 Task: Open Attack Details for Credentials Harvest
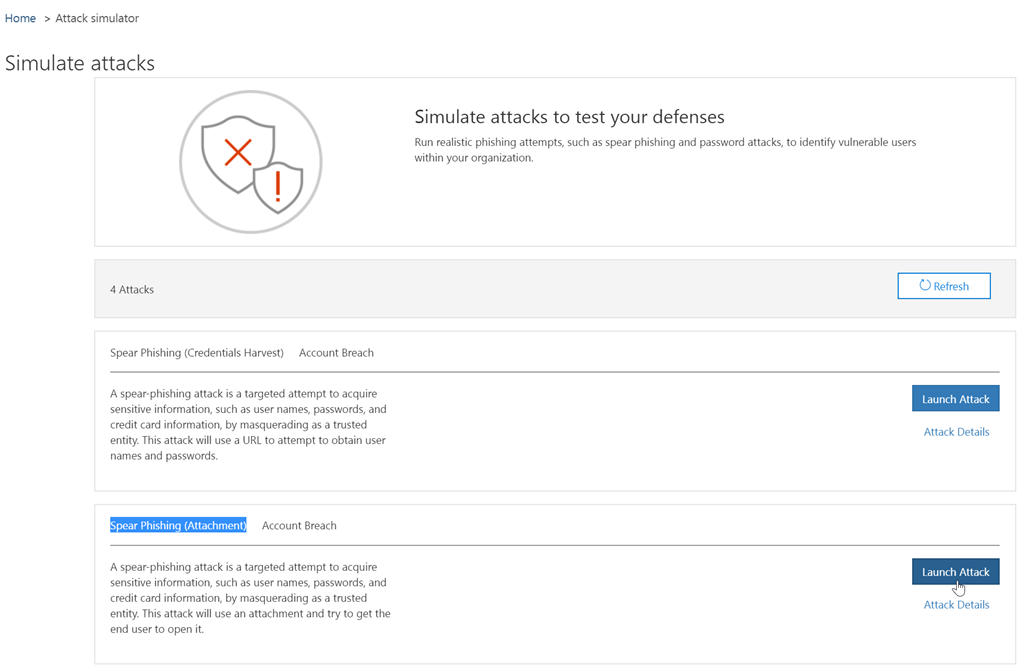pyautogui.click(x=956, y=432)
